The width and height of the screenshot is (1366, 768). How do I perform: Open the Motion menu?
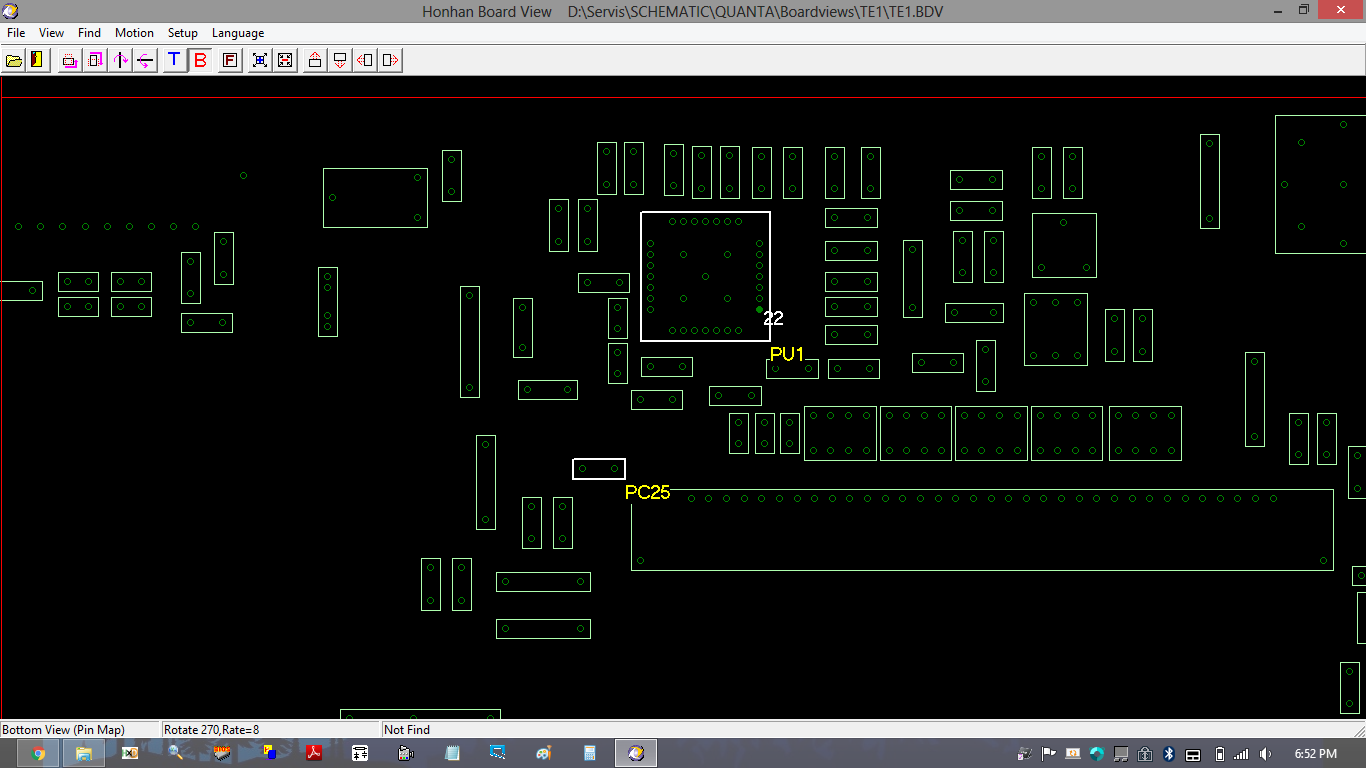click(x=134, y=33)
